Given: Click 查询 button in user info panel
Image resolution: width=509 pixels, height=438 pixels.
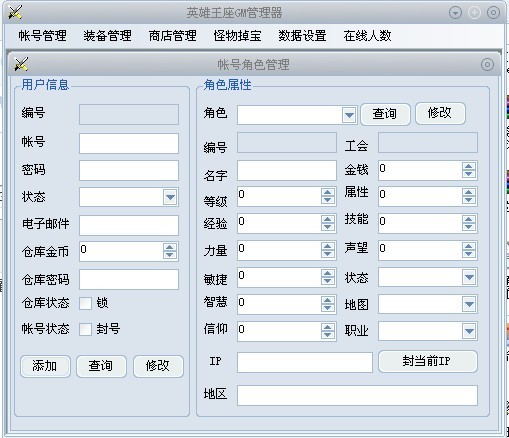Looking at the screenshot, I should coord(101,366).
